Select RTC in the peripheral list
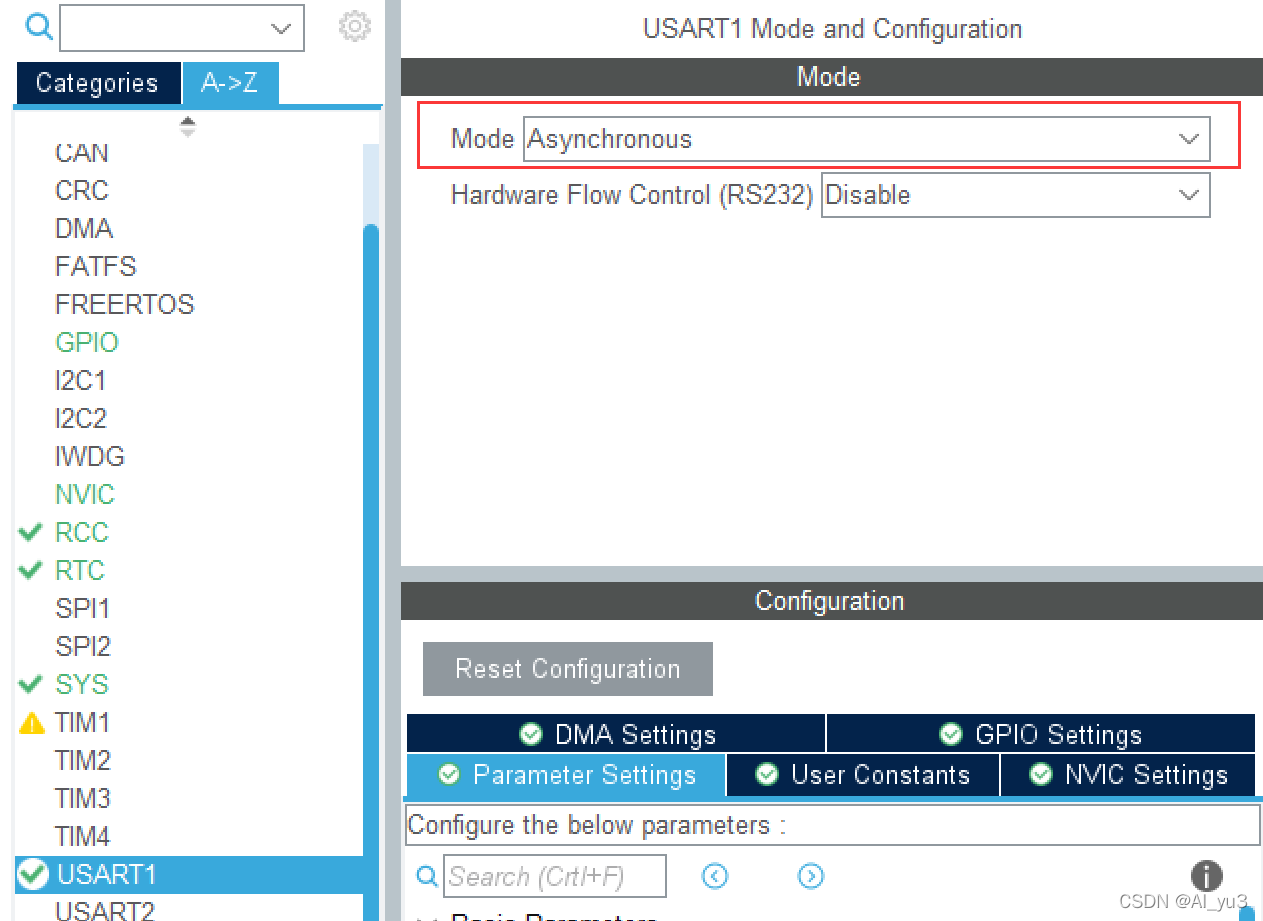The height and width of the screenshot is (921, 1263). point(80,570)
